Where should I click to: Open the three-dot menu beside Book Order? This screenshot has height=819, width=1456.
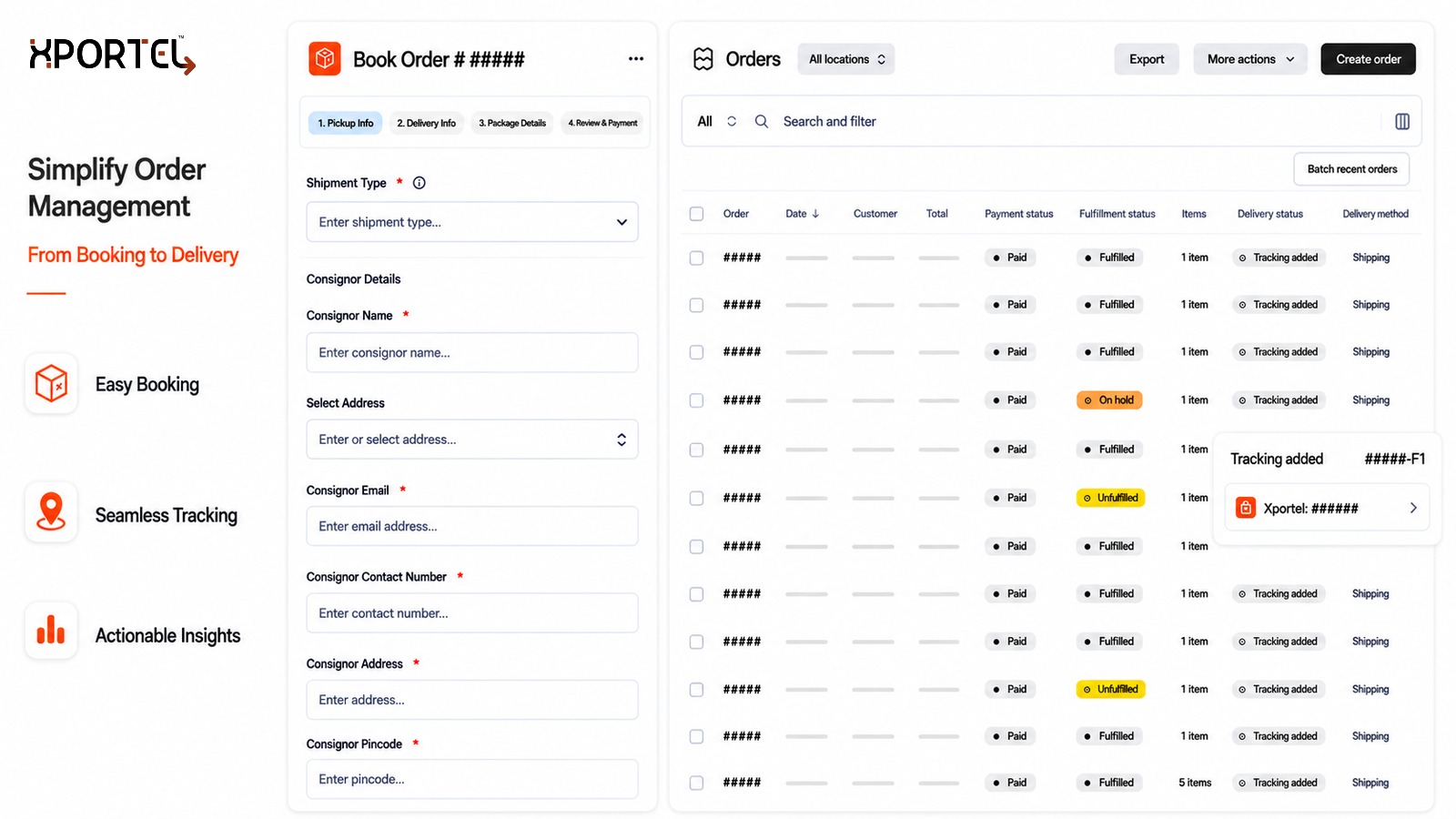coord(636,59)
